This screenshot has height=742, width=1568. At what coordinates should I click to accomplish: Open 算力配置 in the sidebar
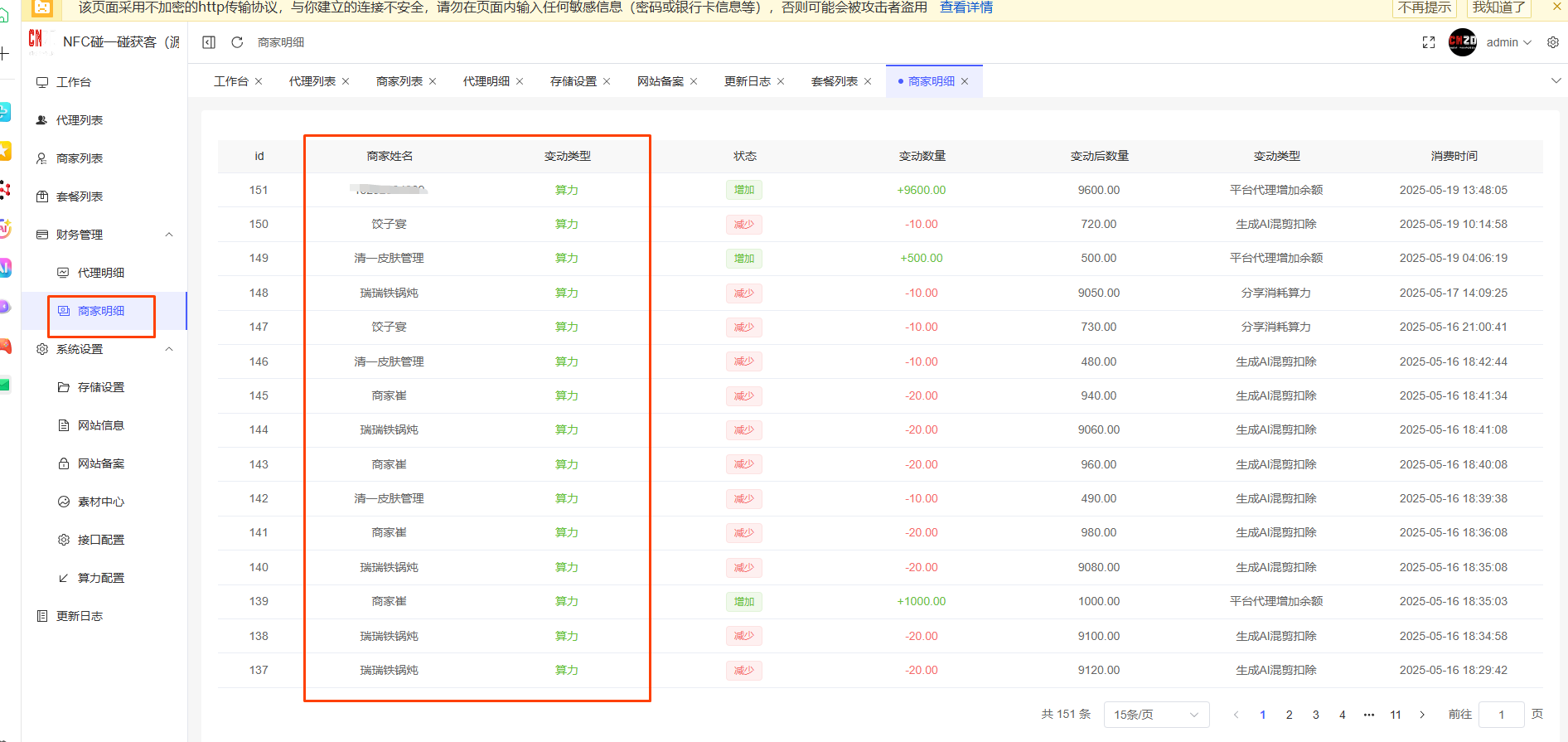coord(101,578)
